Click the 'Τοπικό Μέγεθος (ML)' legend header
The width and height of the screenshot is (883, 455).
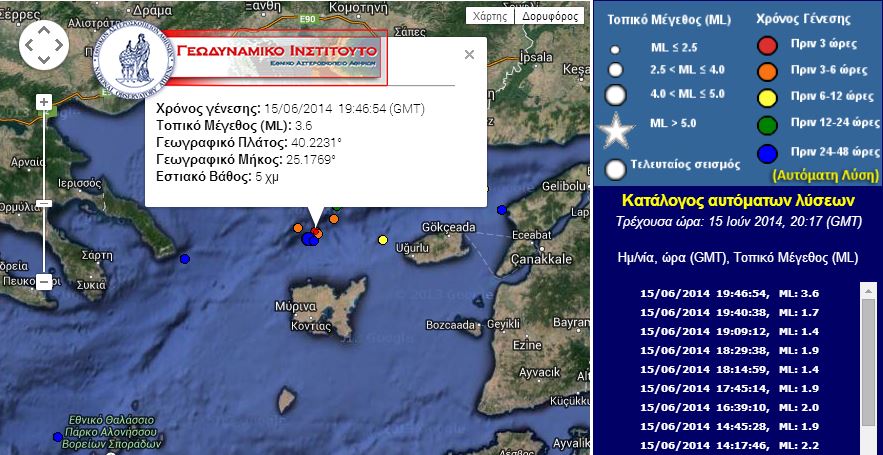[668, 20]
